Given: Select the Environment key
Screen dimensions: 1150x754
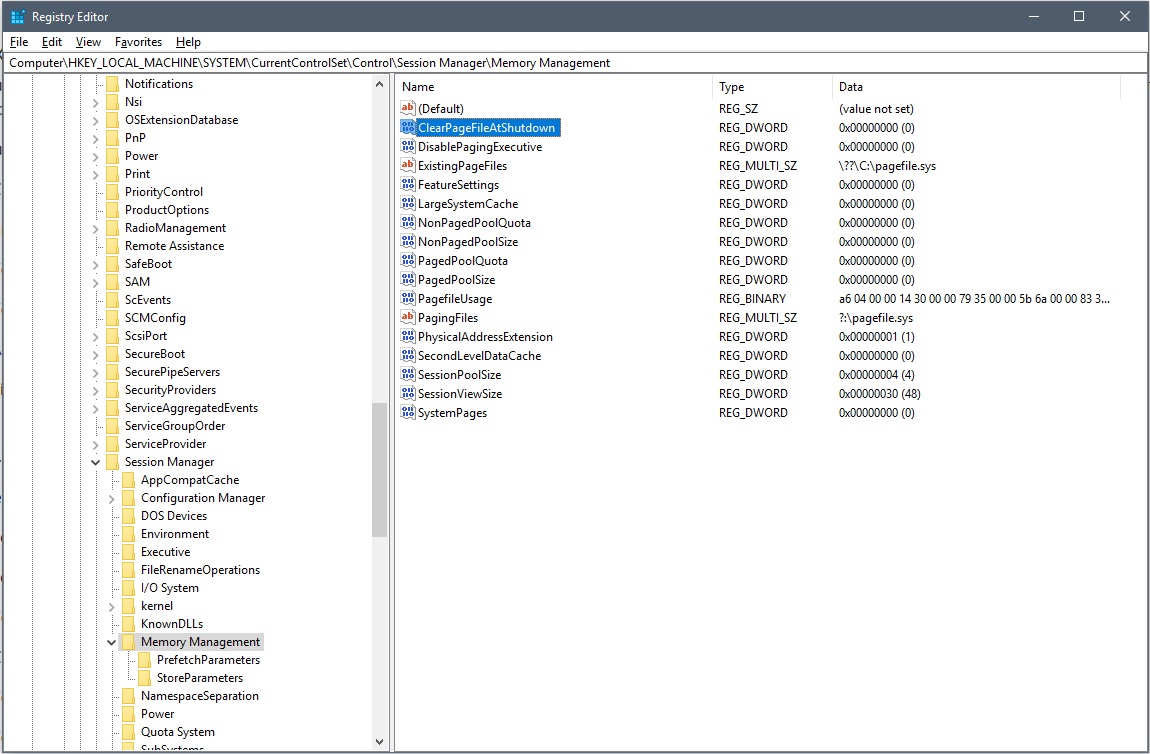Looking at the screenshot, I should point(175,534).
